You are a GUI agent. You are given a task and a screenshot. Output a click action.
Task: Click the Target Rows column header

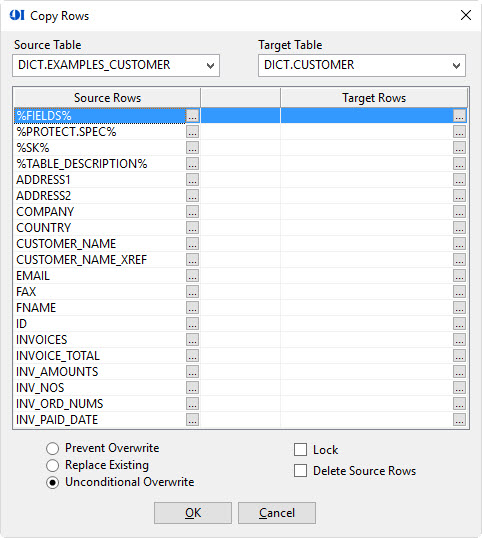(374, 98)
